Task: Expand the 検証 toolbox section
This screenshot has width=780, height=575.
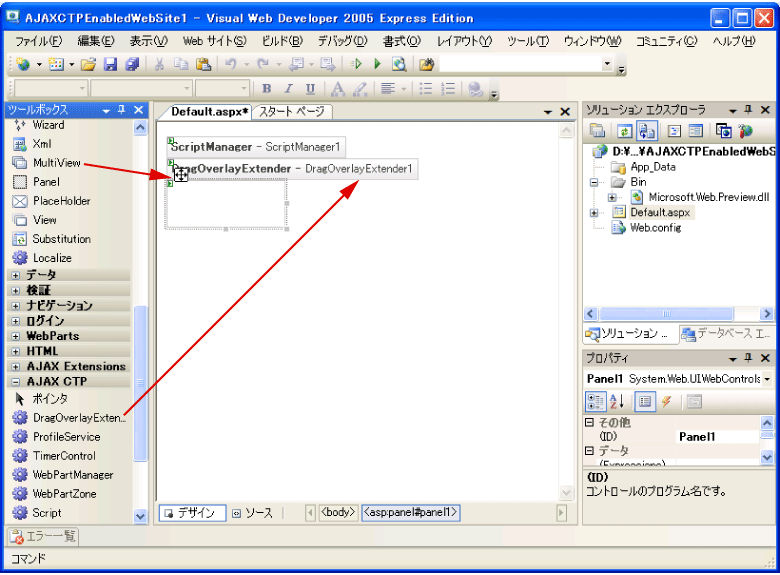Action: [x=15, y=290]
